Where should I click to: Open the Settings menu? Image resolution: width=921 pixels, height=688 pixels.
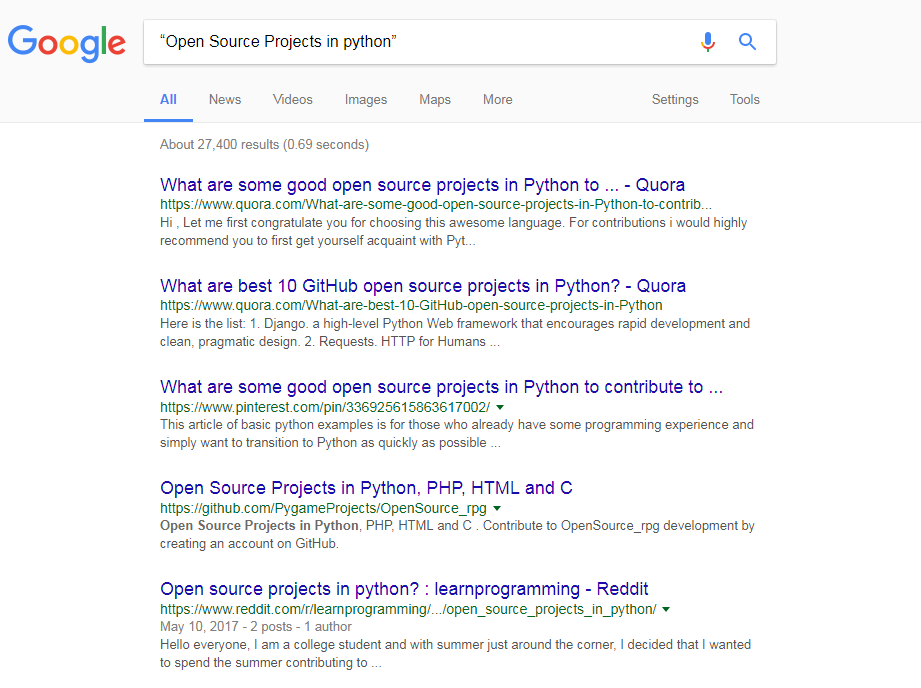point(675,100)
